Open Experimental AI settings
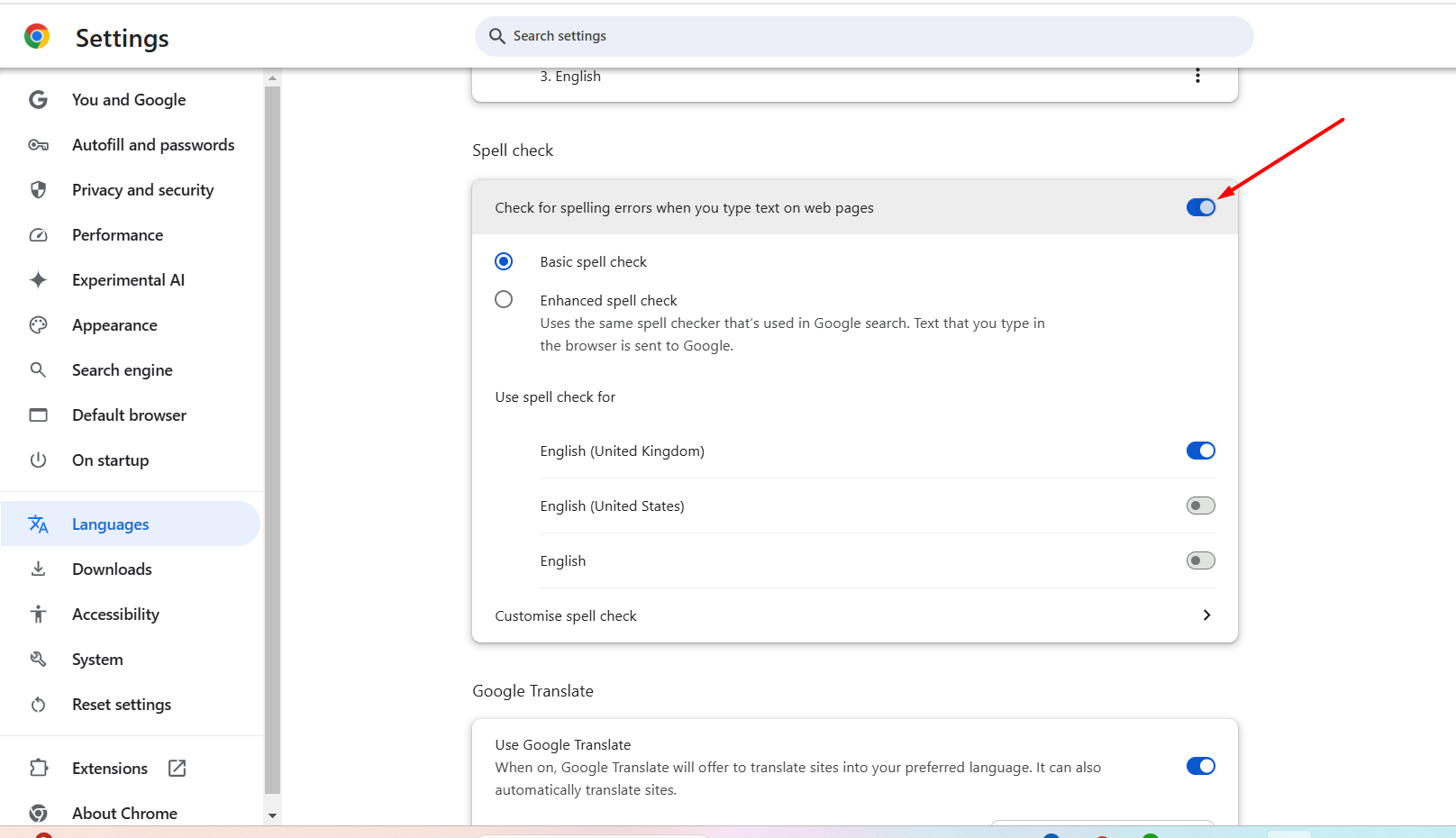Screen dimensions: 1456x838 130,280
